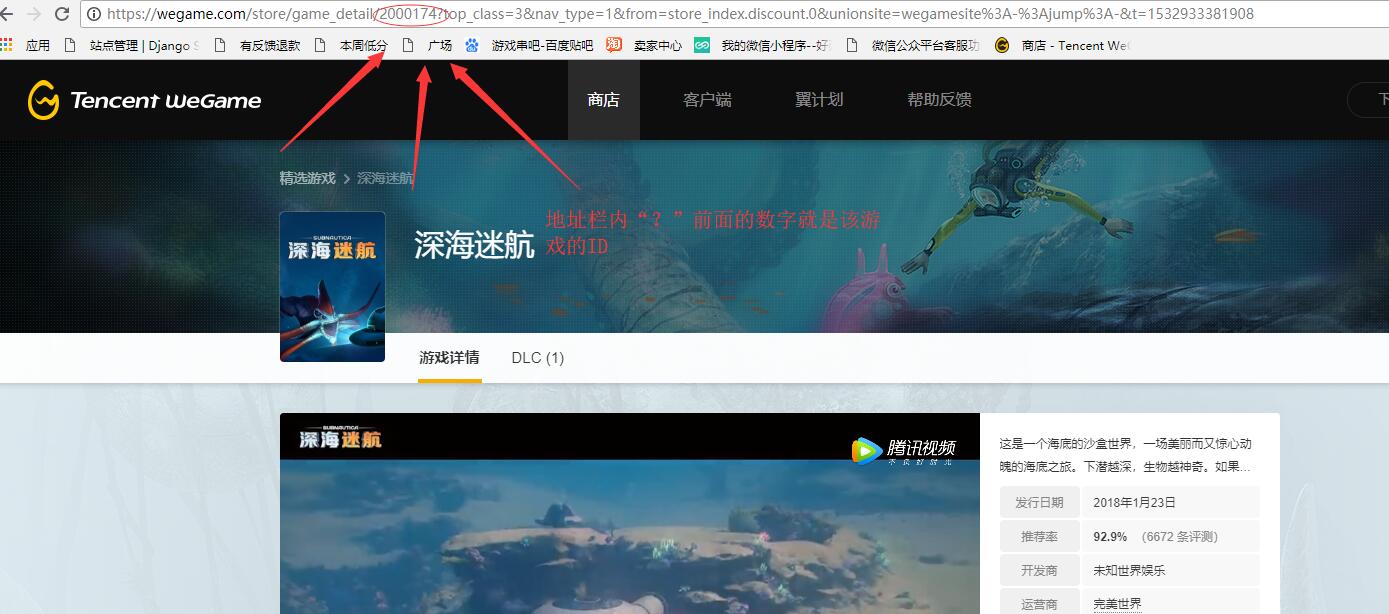This screenshot has width=1389, height=614.
Task: Click the (6672 条评测) review count
Action: 1180,537
